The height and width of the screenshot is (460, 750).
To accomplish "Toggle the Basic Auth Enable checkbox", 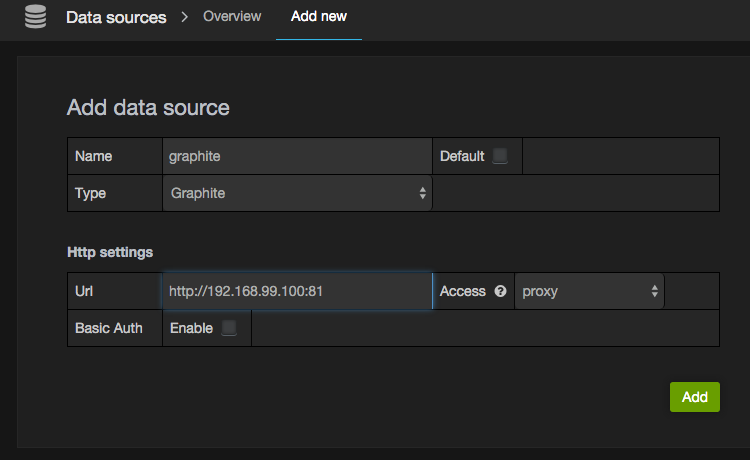I will (x=229, y=328).
